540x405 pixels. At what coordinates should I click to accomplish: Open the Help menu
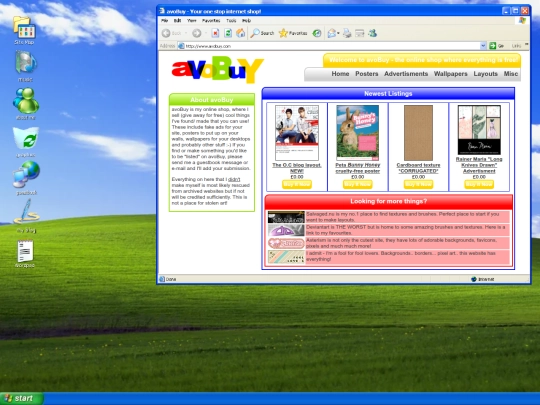(246, 21)
